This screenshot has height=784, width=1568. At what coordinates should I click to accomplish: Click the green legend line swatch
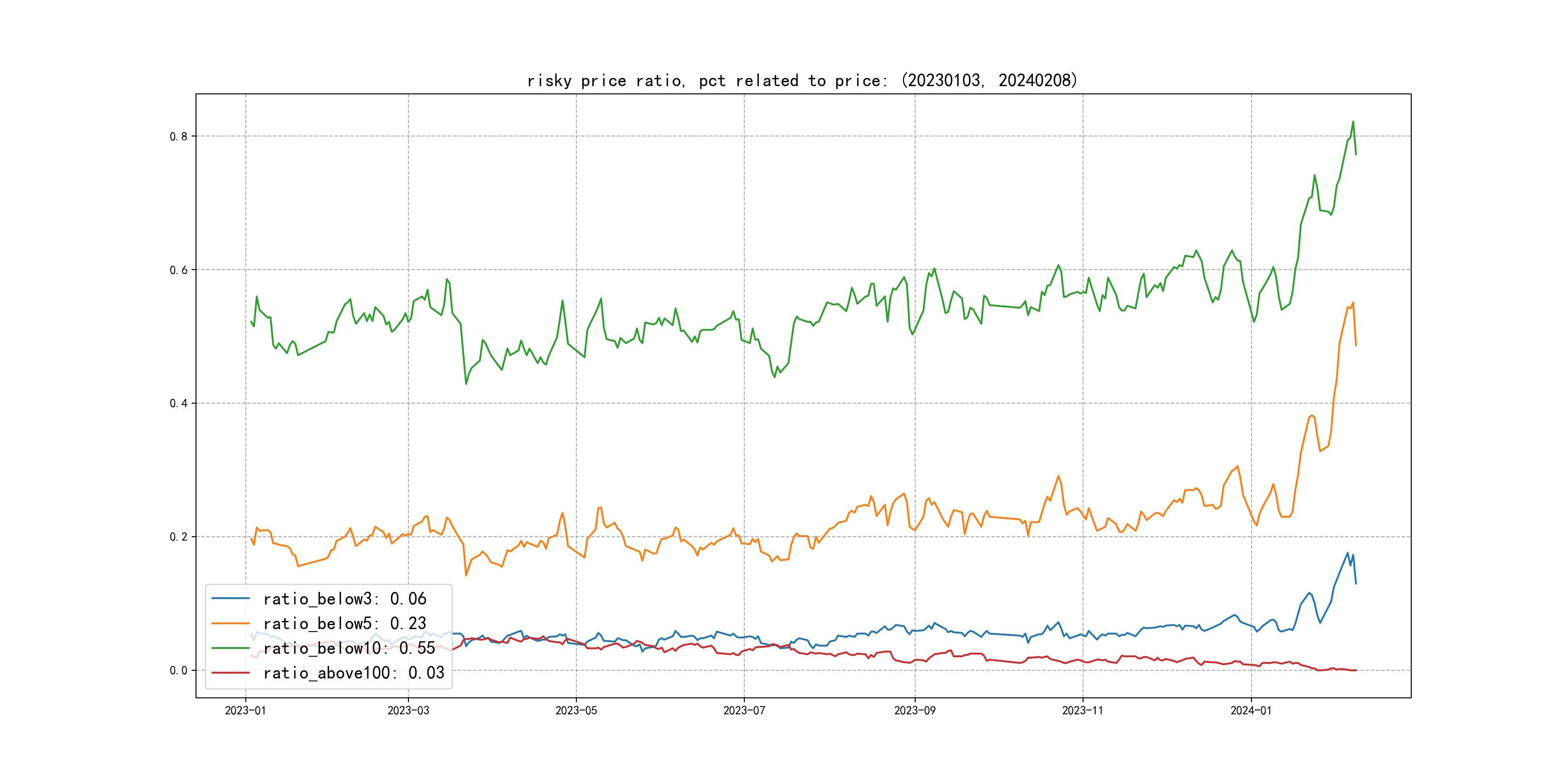coord(230,648)
